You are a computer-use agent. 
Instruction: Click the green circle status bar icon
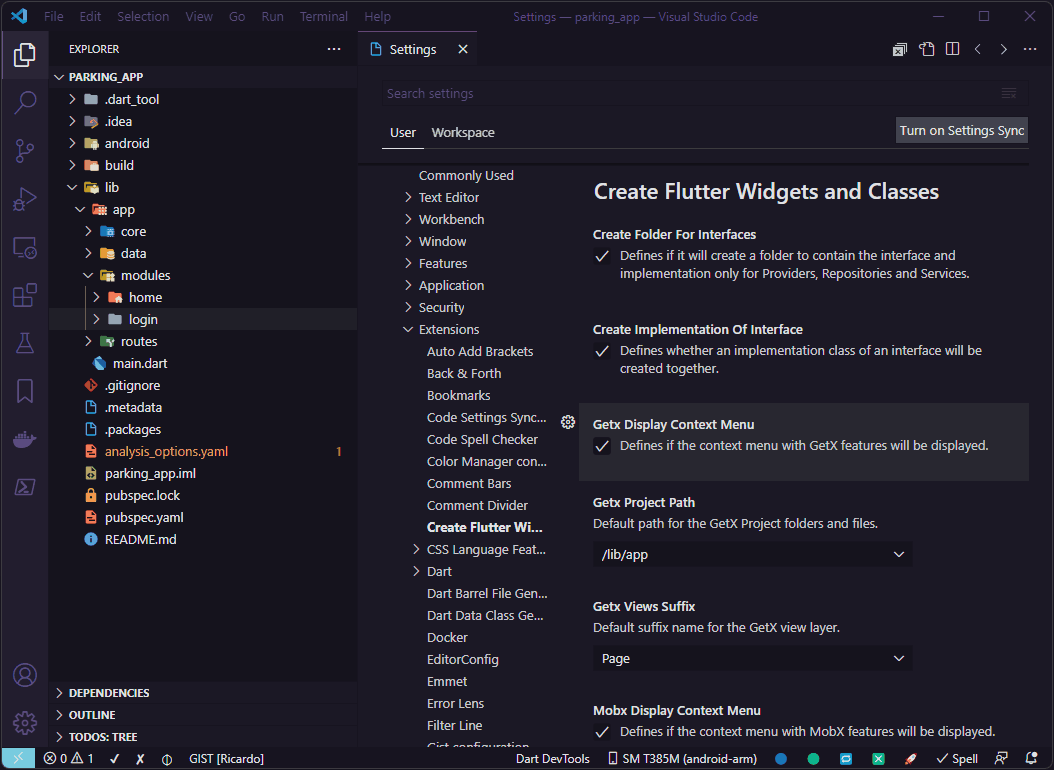tap(813, 759)
